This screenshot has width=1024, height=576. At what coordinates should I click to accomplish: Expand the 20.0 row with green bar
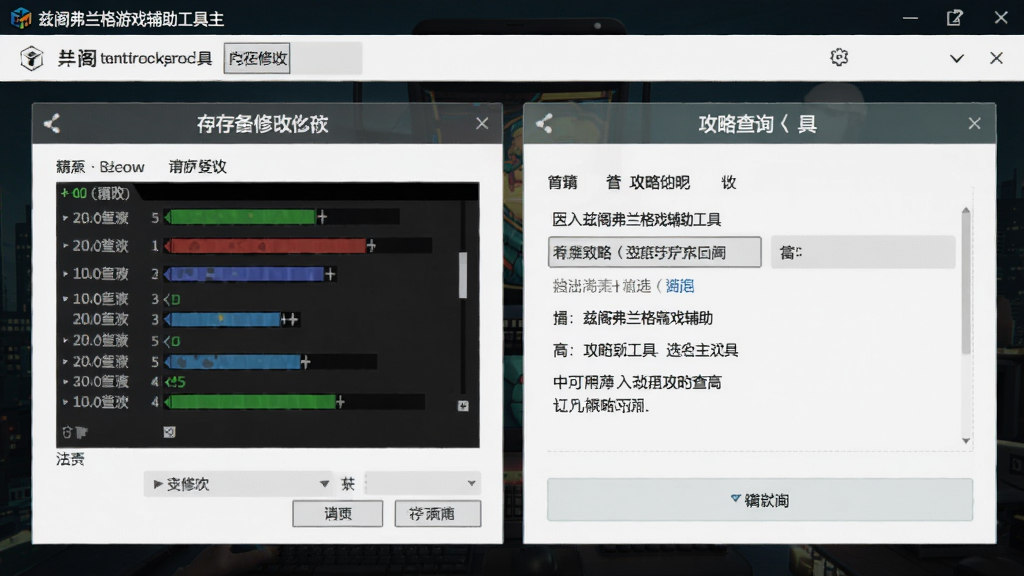click(65, 217)
